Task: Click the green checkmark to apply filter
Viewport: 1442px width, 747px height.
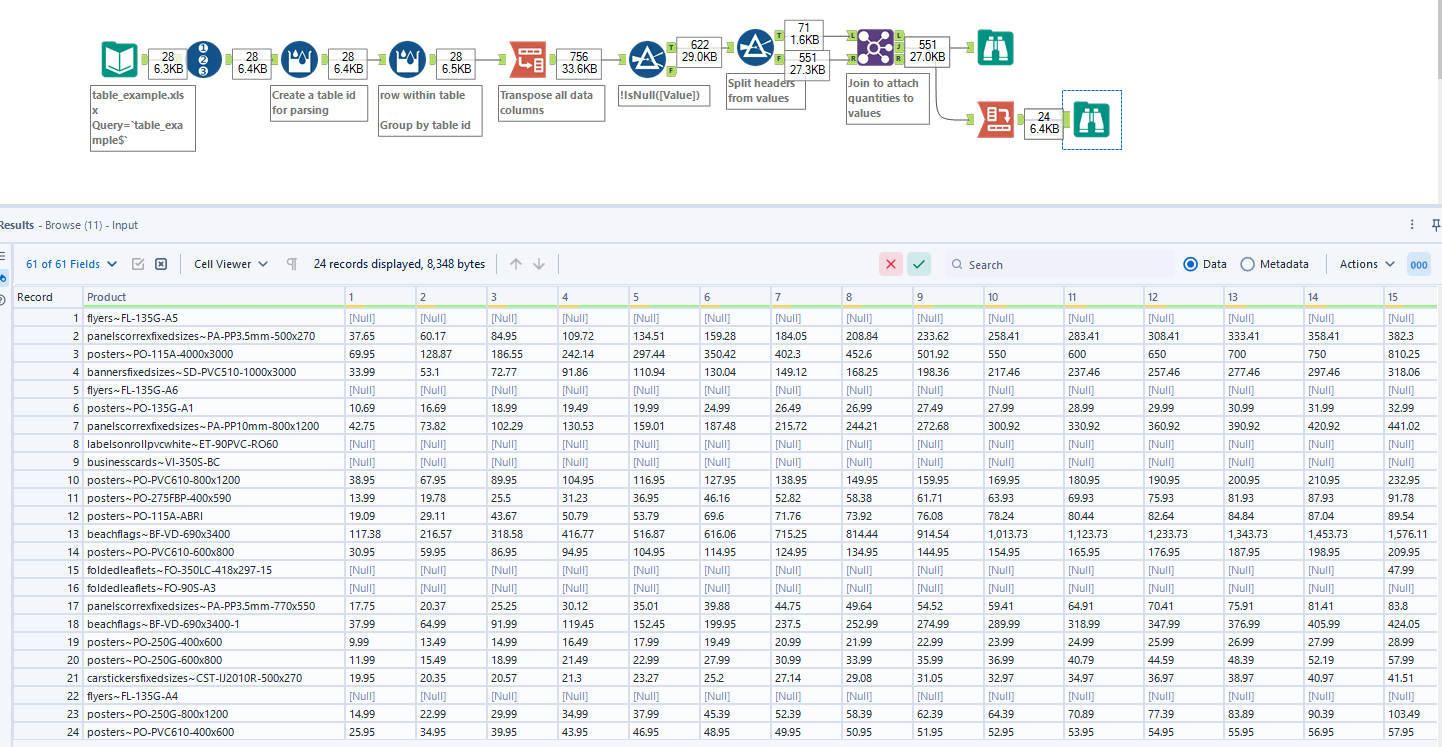Action: tap(919, 263)
